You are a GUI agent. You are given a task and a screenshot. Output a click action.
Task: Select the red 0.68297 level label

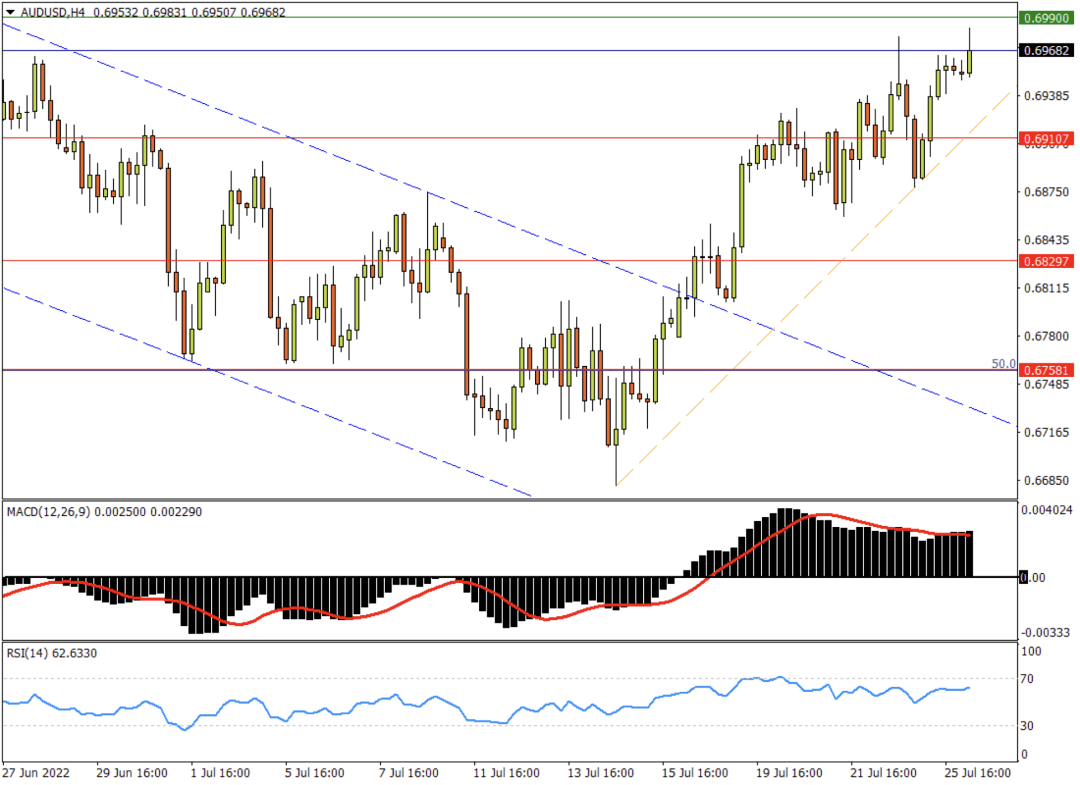point(1046,261)
